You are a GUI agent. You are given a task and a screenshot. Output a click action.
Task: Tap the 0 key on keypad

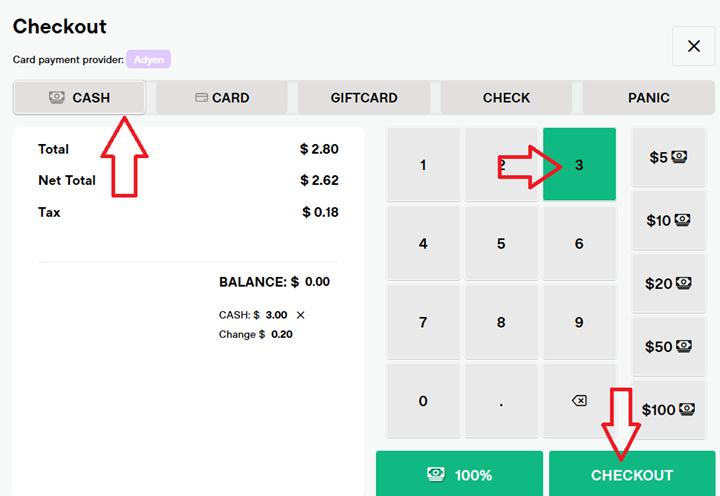tap(423, 401)
